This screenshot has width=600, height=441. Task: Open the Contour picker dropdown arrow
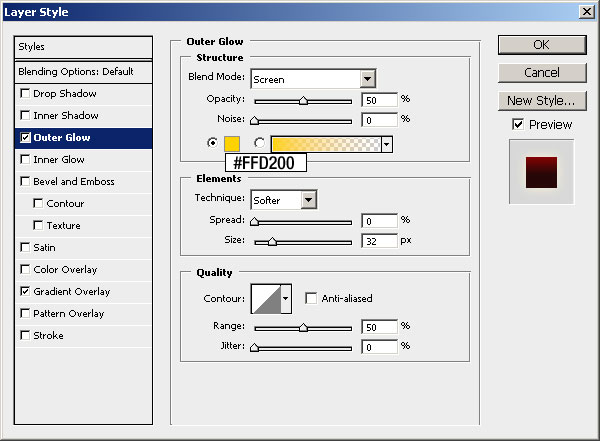[285, 299]
